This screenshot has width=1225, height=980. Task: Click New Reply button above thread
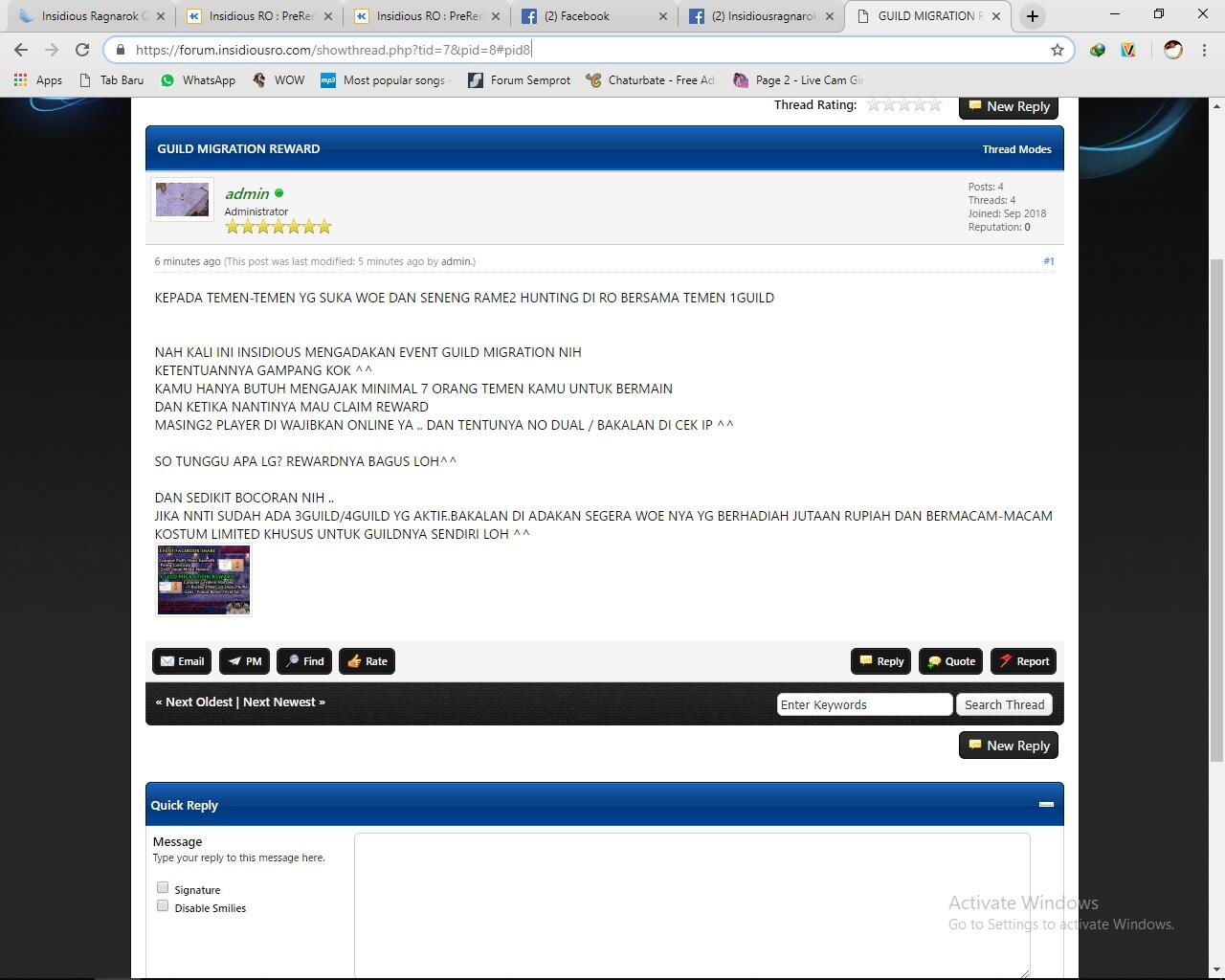[x=1009, y=106]
